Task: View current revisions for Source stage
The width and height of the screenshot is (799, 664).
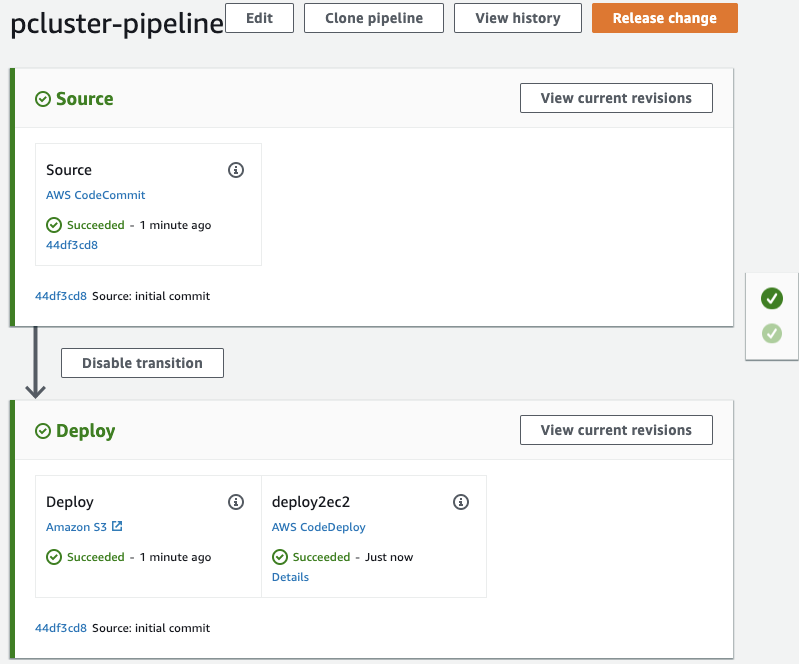Action: (x=616, y=98)
